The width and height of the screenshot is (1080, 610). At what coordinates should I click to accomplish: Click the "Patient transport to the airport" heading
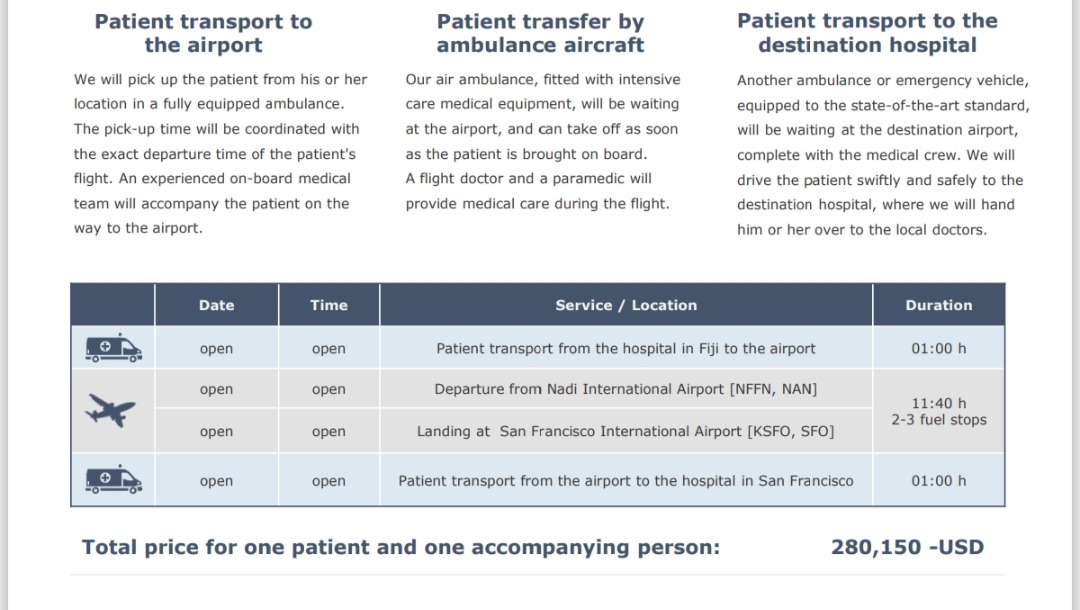(203, 33)
